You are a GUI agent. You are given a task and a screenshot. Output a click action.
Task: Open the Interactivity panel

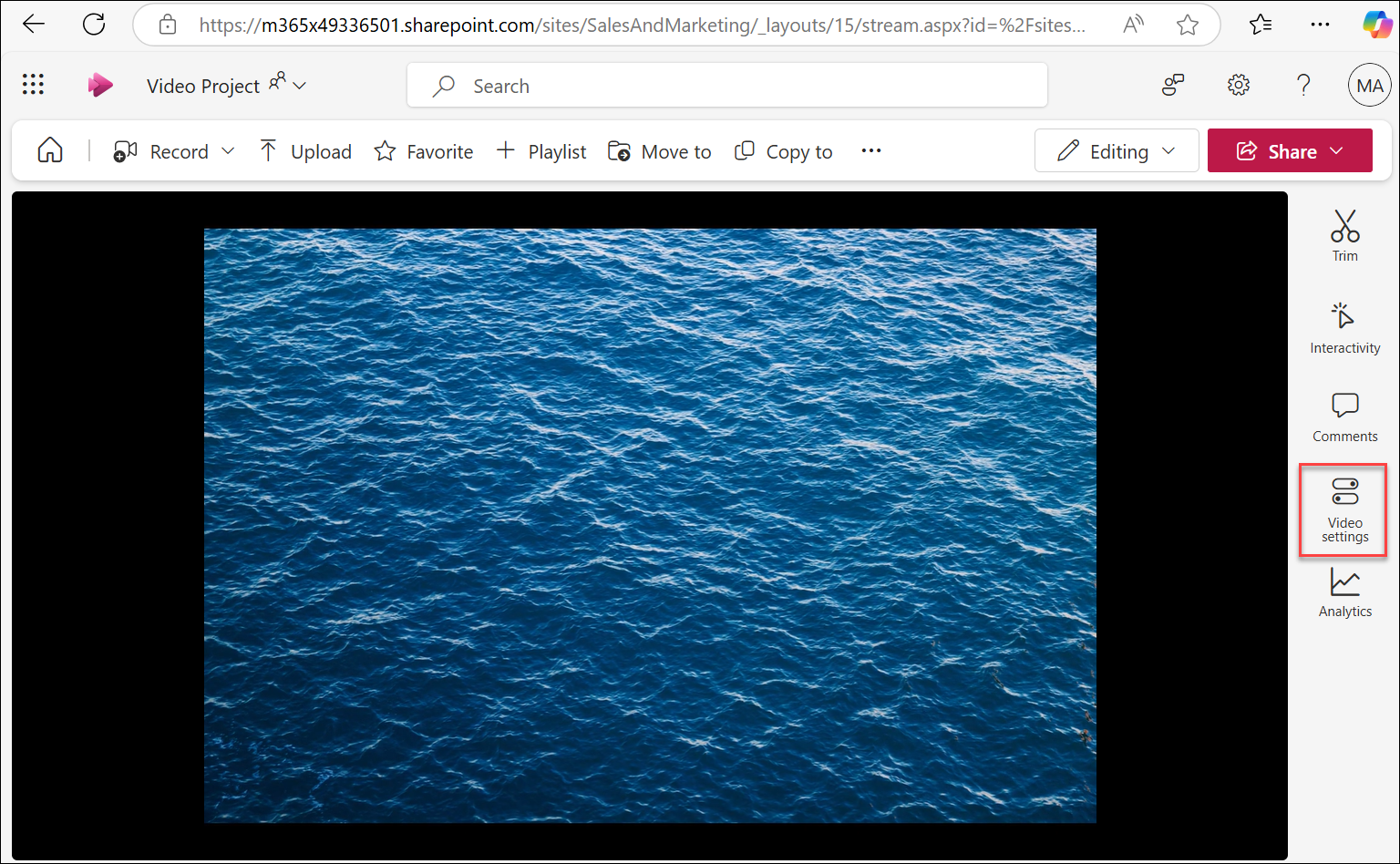pyautogui.click(x=1344, y=326)
